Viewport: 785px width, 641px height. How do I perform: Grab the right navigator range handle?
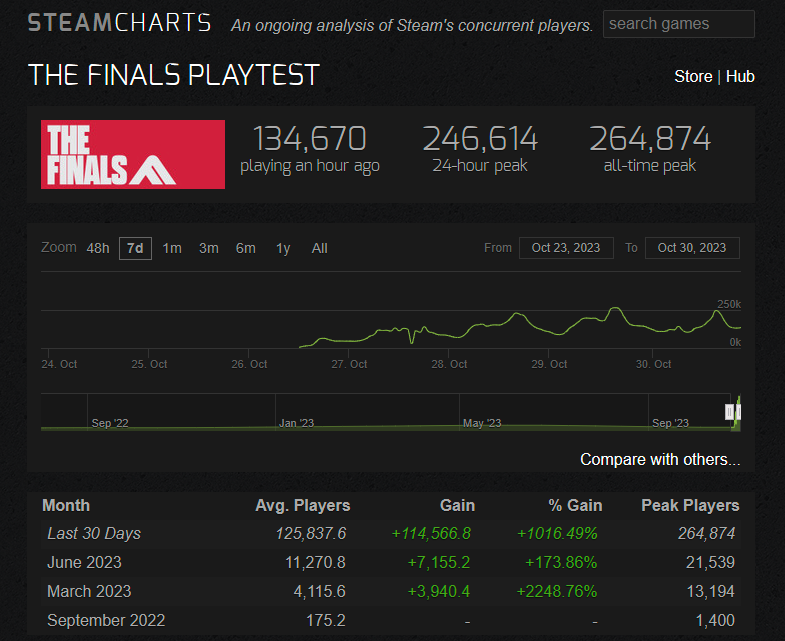[738, 412]
